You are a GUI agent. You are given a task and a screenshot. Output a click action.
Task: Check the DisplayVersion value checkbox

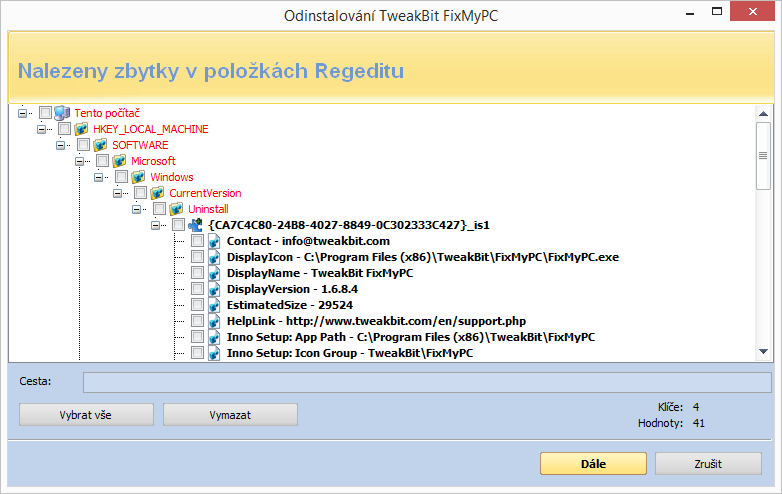[197, 289]
